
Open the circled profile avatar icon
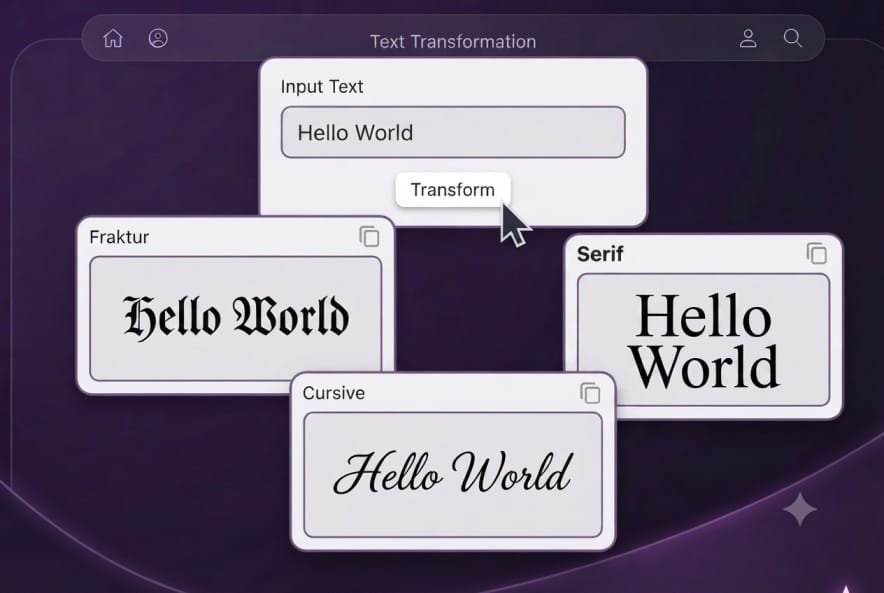pos(158,38)
